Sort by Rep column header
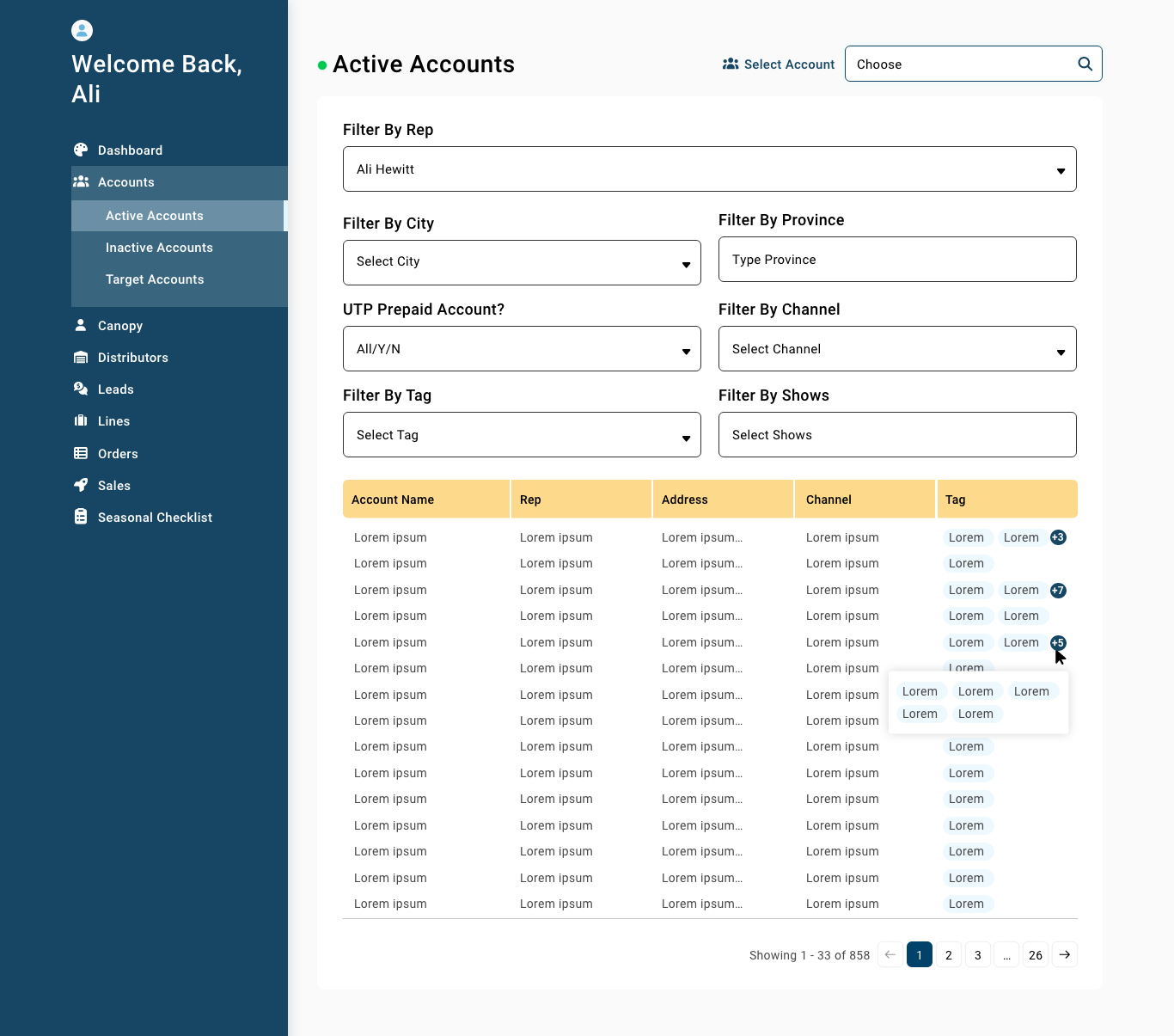The width and height of the screenshot is (1174, 1036). (582, 499)
